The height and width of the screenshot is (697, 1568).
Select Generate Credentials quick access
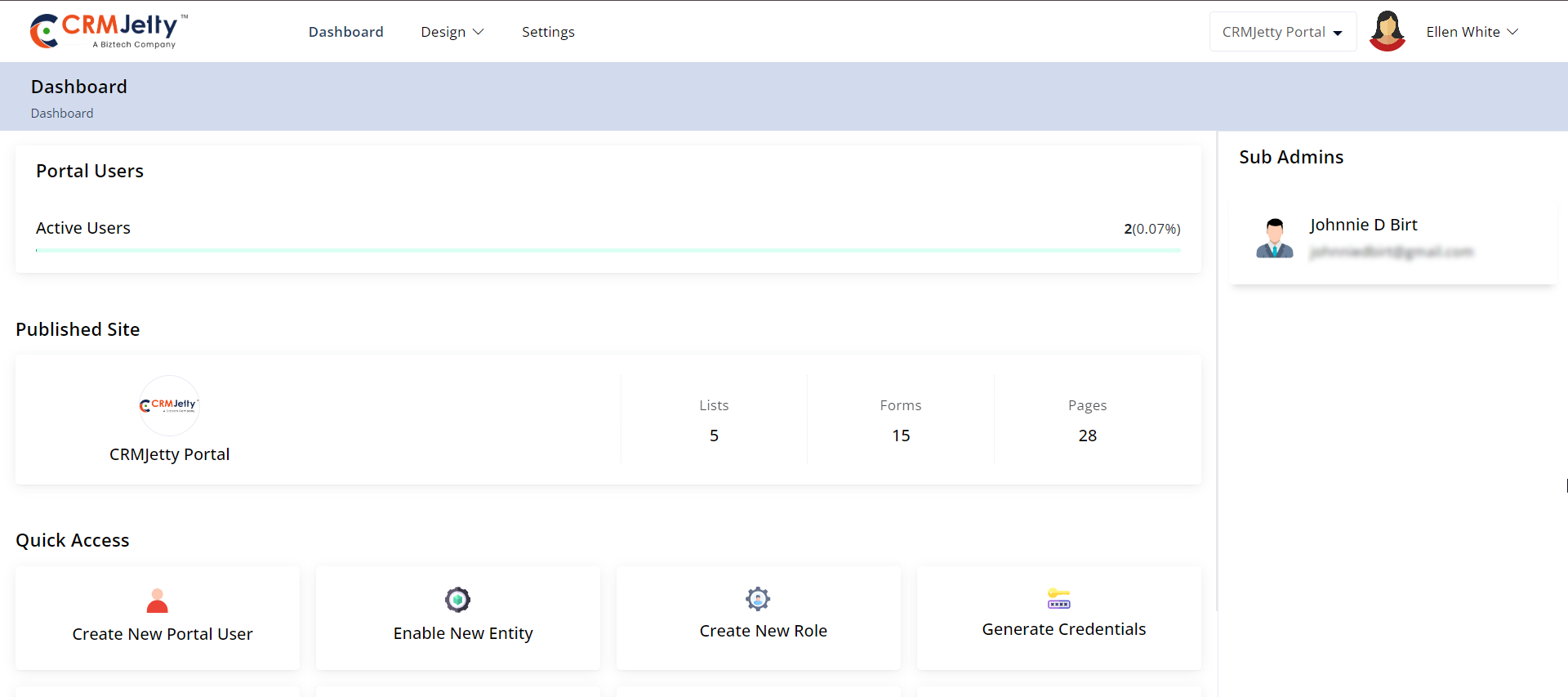click(x=1059, y=618)
